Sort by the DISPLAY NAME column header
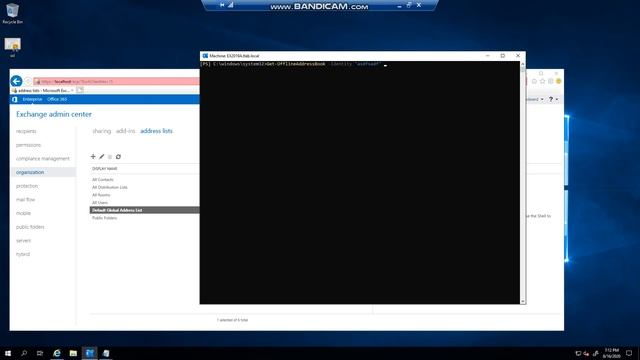640x360 pixels. point(104,169)
